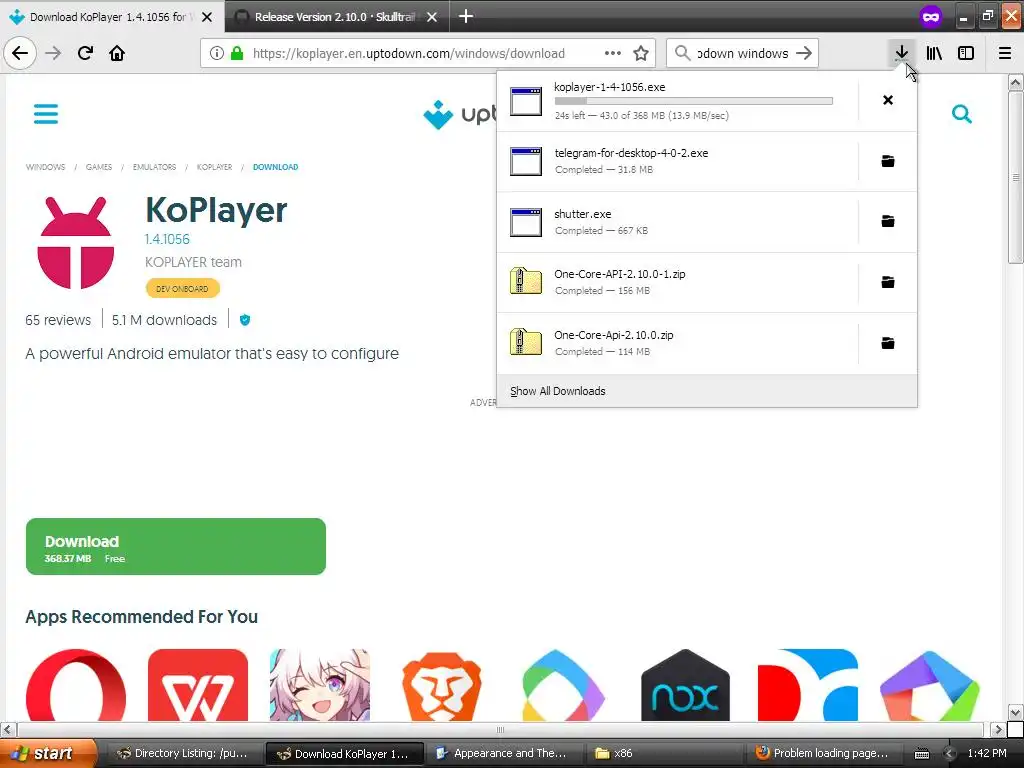Click the blue security shield badge
1024x768 pixels.
coord(245,320)
